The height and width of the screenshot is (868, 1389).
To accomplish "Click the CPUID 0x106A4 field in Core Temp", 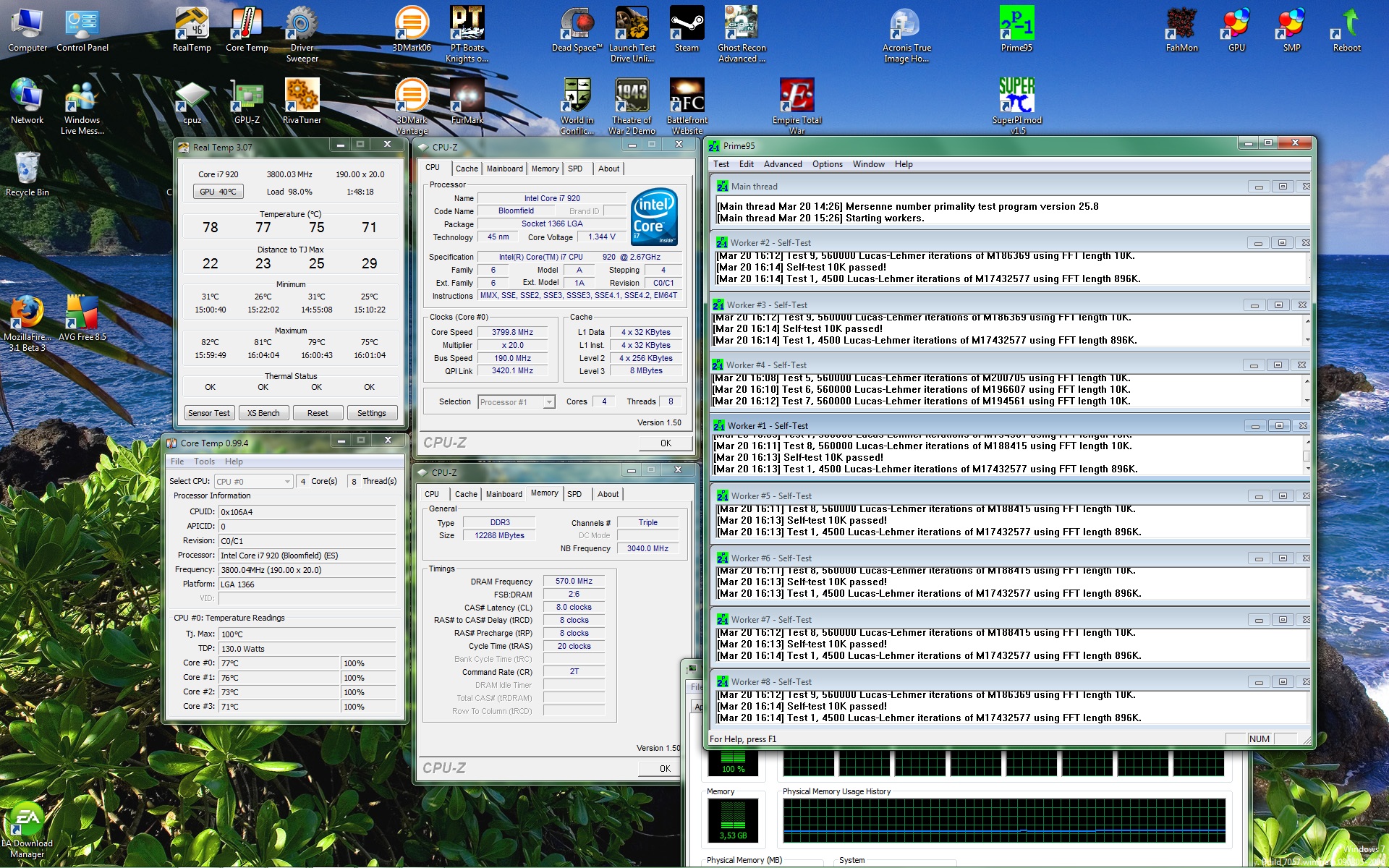I will point(307,512).
